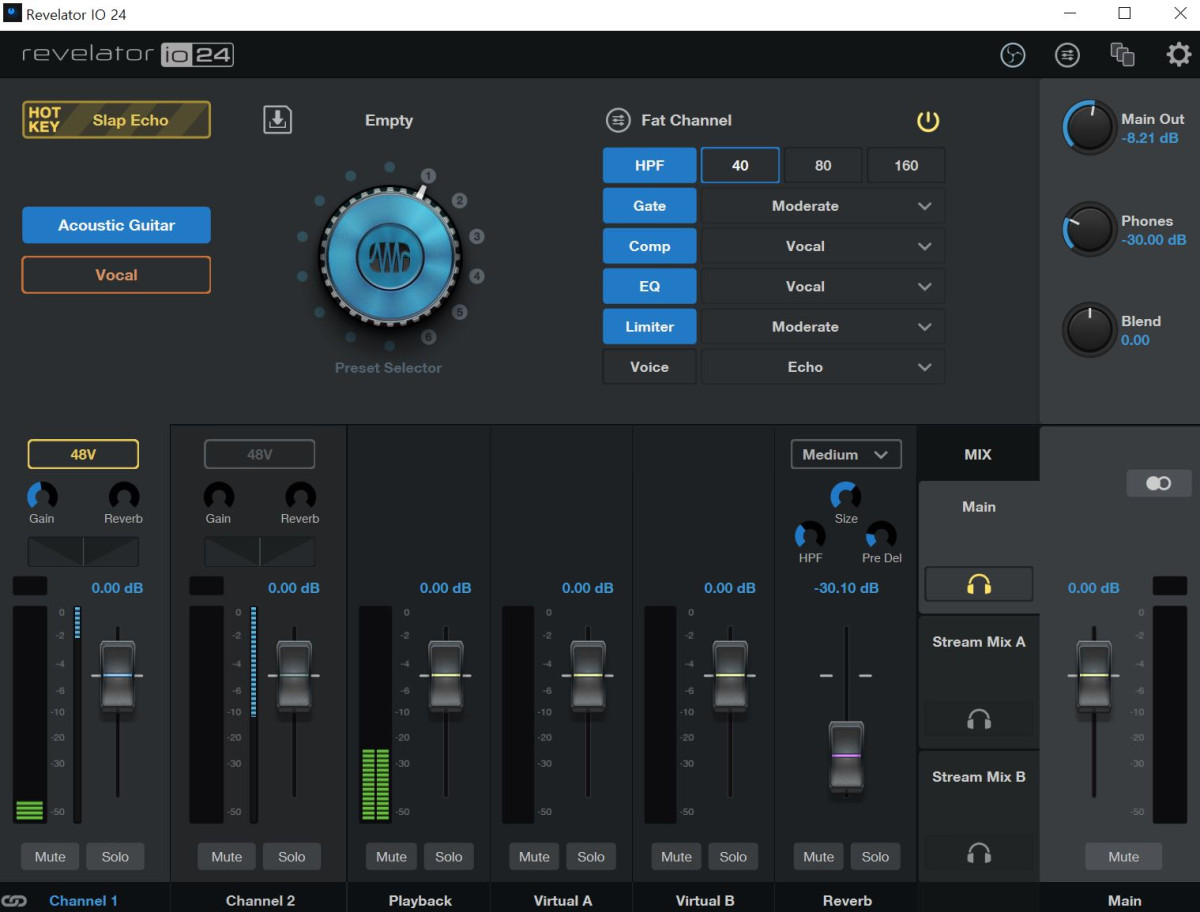
Task: Open the settings gear in the header
Action: [1179, 55]
